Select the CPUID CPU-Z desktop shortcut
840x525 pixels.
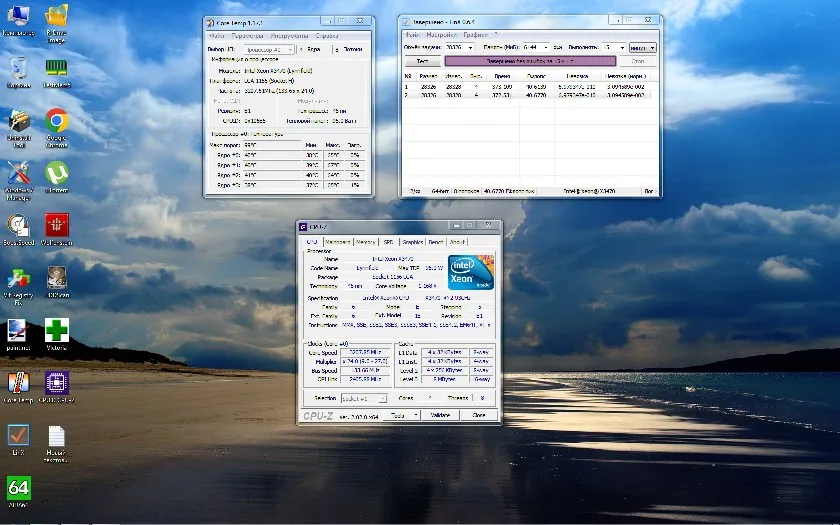56,387
